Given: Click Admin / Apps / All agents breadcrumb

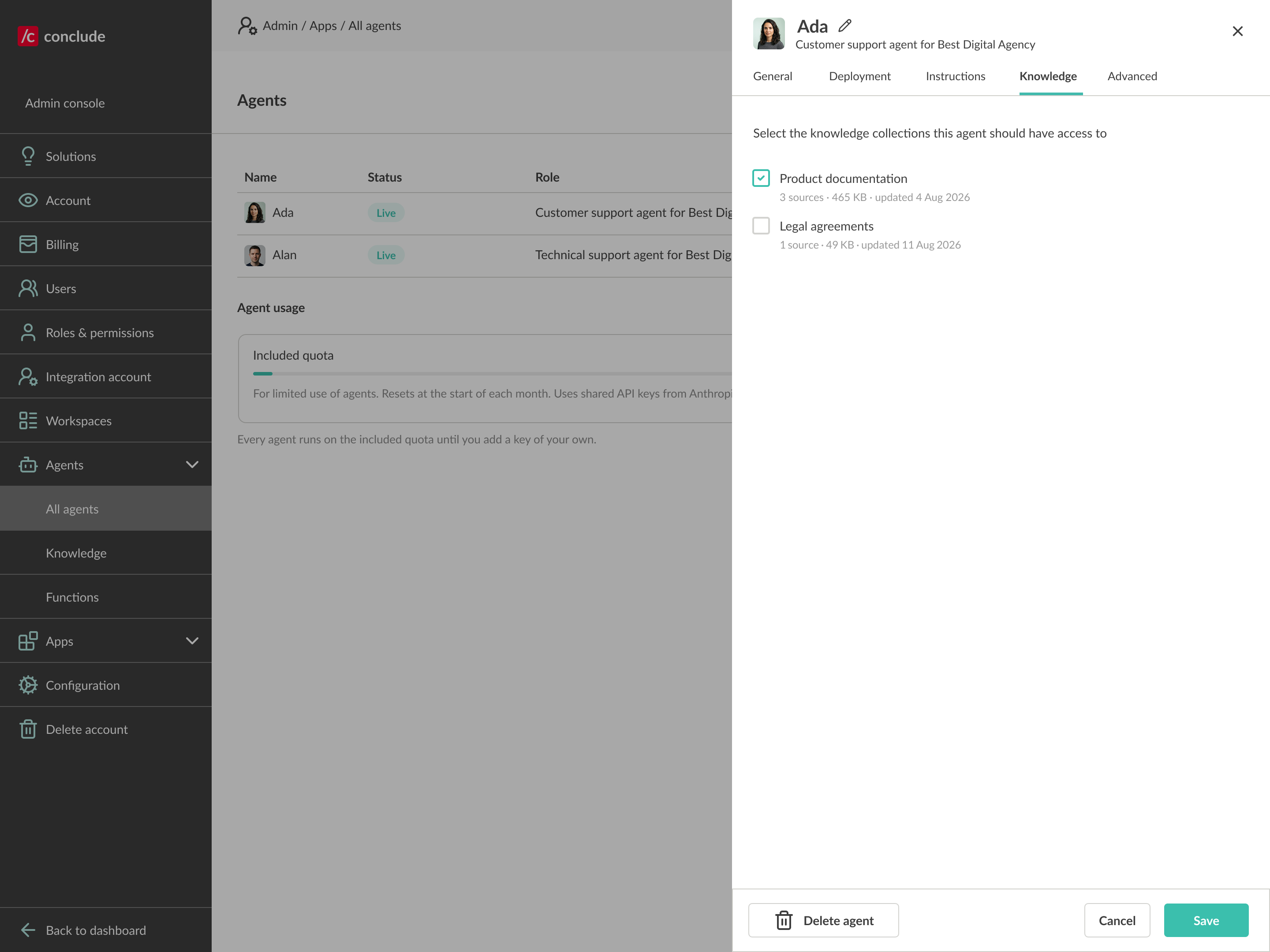Looking at the screenshot, I should [x=332, y=26].
